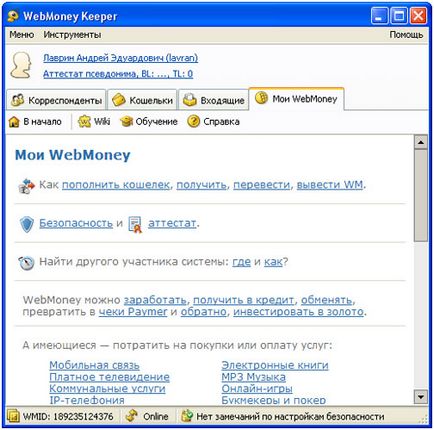Switch to the Входящие tab
The width and height of the screenshot is (434, 430).
tap(214, 100)
